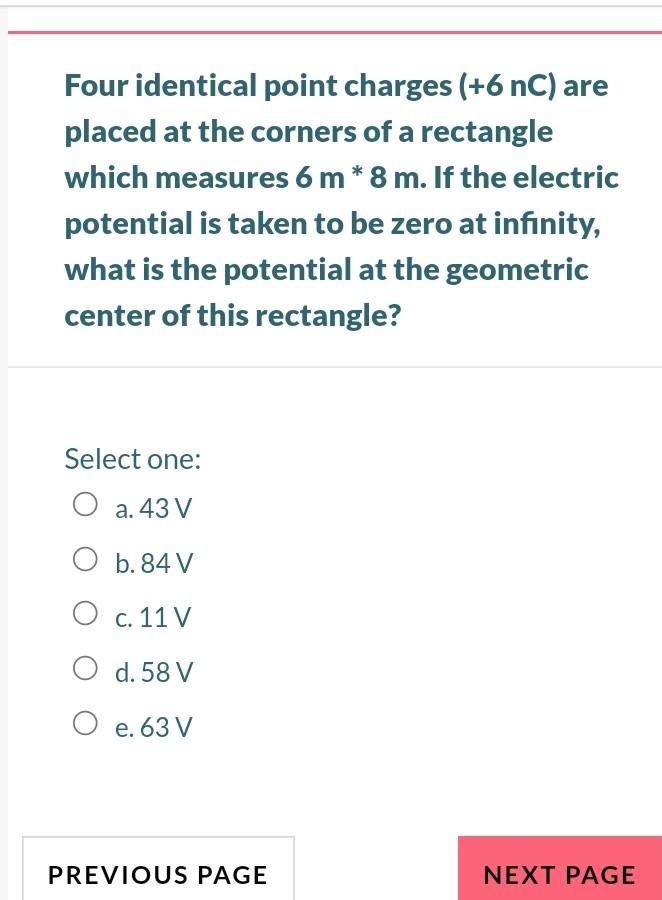This screenshot has width=662, height=900.
Task: Click the PREVIOUS PAGE button
Action: pos(157,874)
